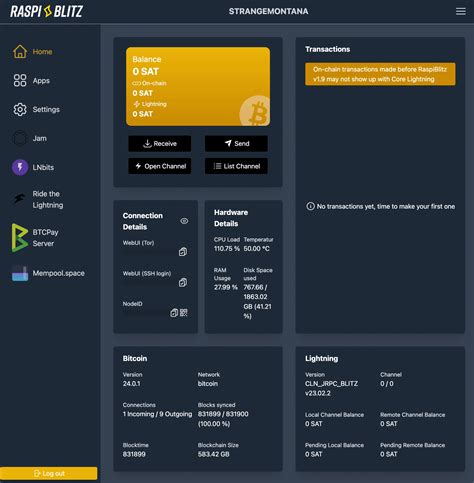Click the purple LNbits icon
This screenshot has width=474, height=483.
click(20, 167)
